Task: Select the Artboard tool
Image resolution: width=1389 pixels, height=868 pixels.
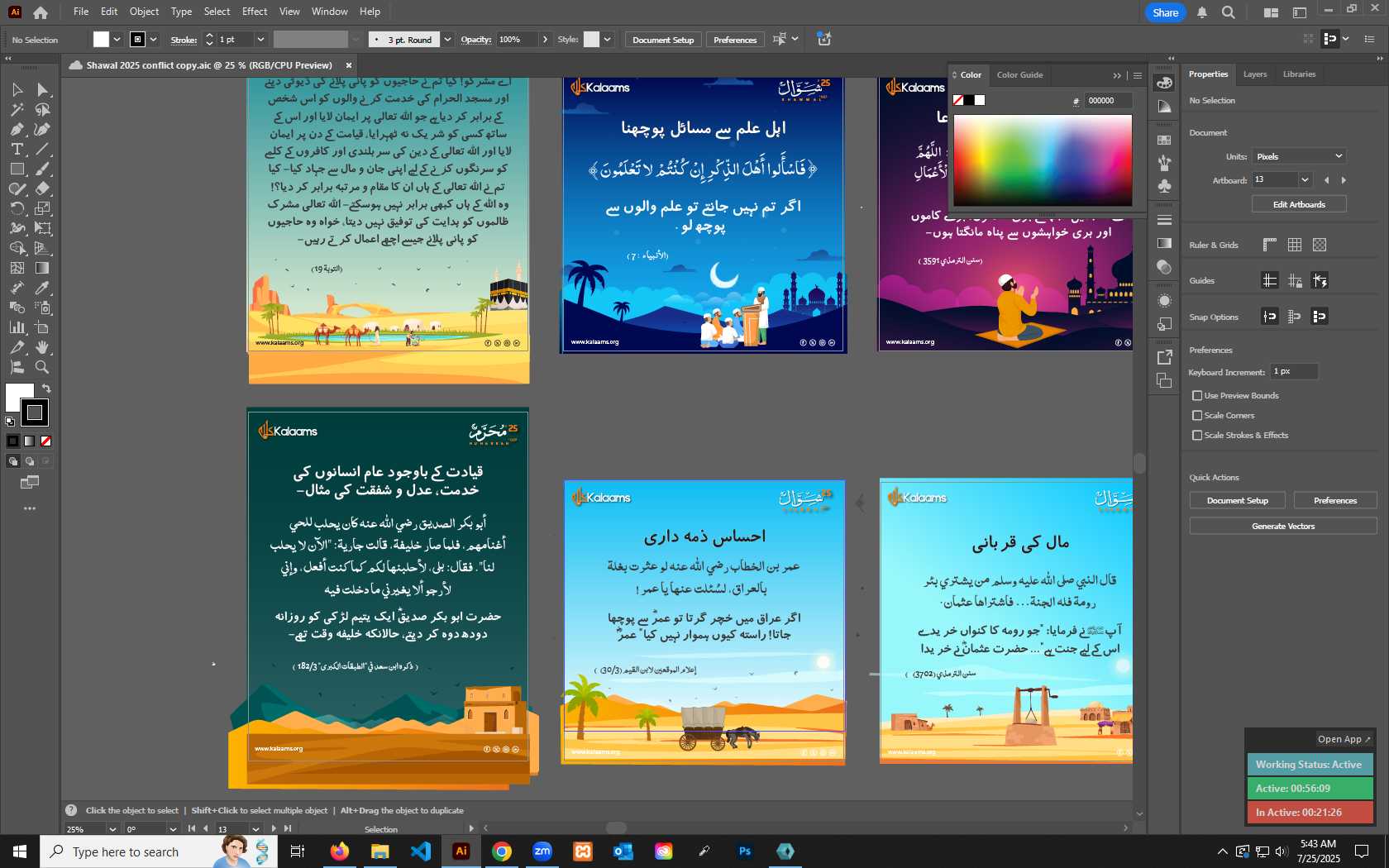Action: click(42, 327)
